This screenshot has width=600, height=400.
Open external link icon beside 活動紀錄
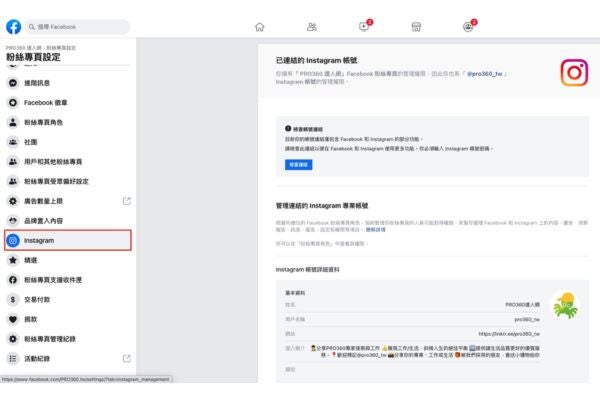126,358
